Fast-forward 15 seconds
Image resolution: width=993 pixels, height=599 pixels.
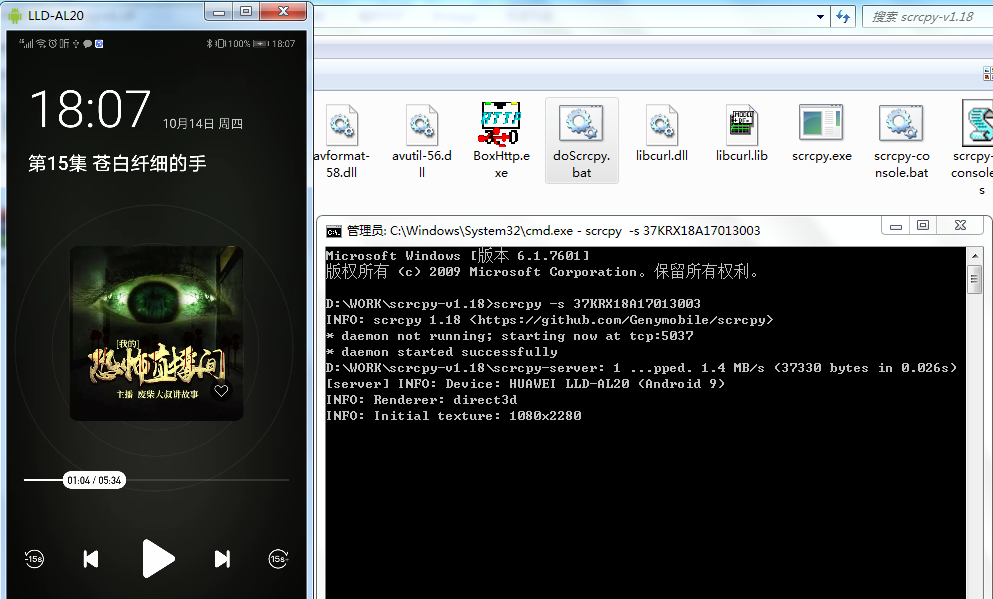278,558
